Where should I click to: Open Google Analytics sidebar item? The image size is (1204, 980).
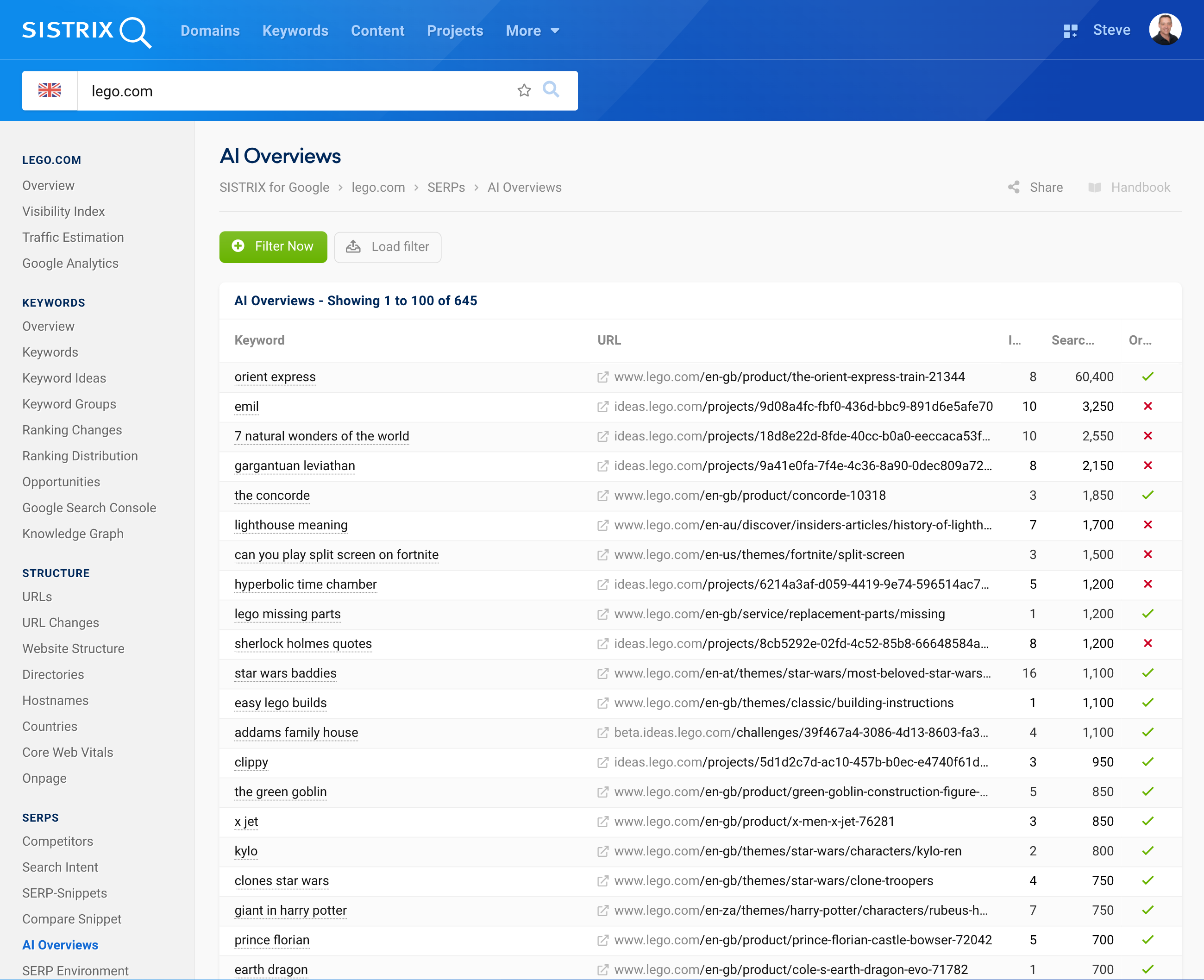70,264
